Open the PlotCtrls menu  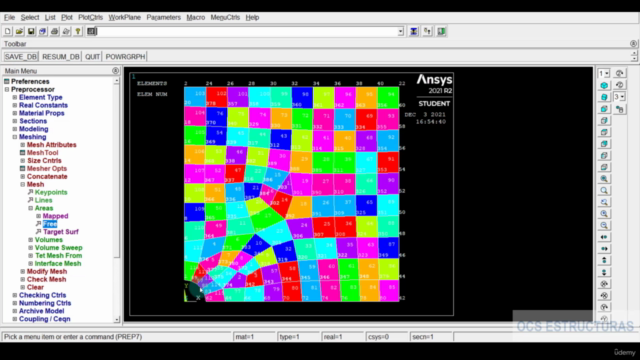91,18
